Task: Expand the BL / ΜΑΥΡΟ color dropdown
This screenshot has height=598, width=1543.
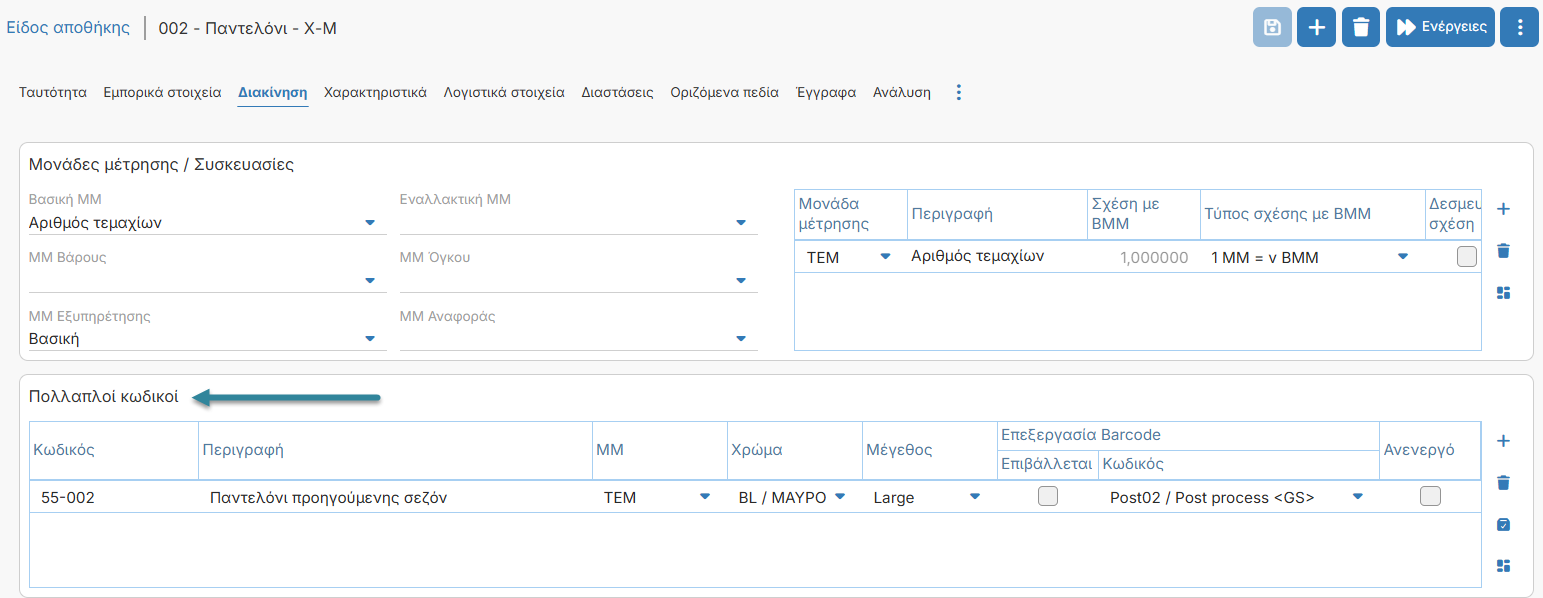Action: 840,496
